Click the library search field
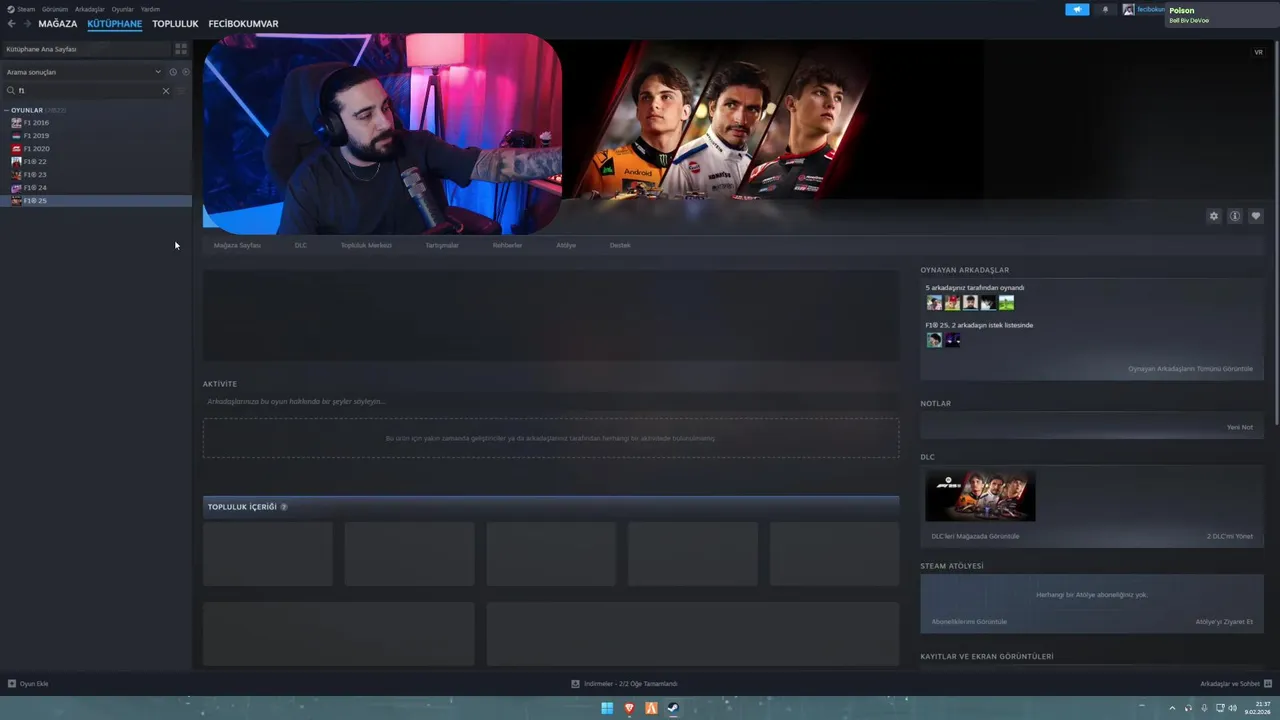 point(88,90)
